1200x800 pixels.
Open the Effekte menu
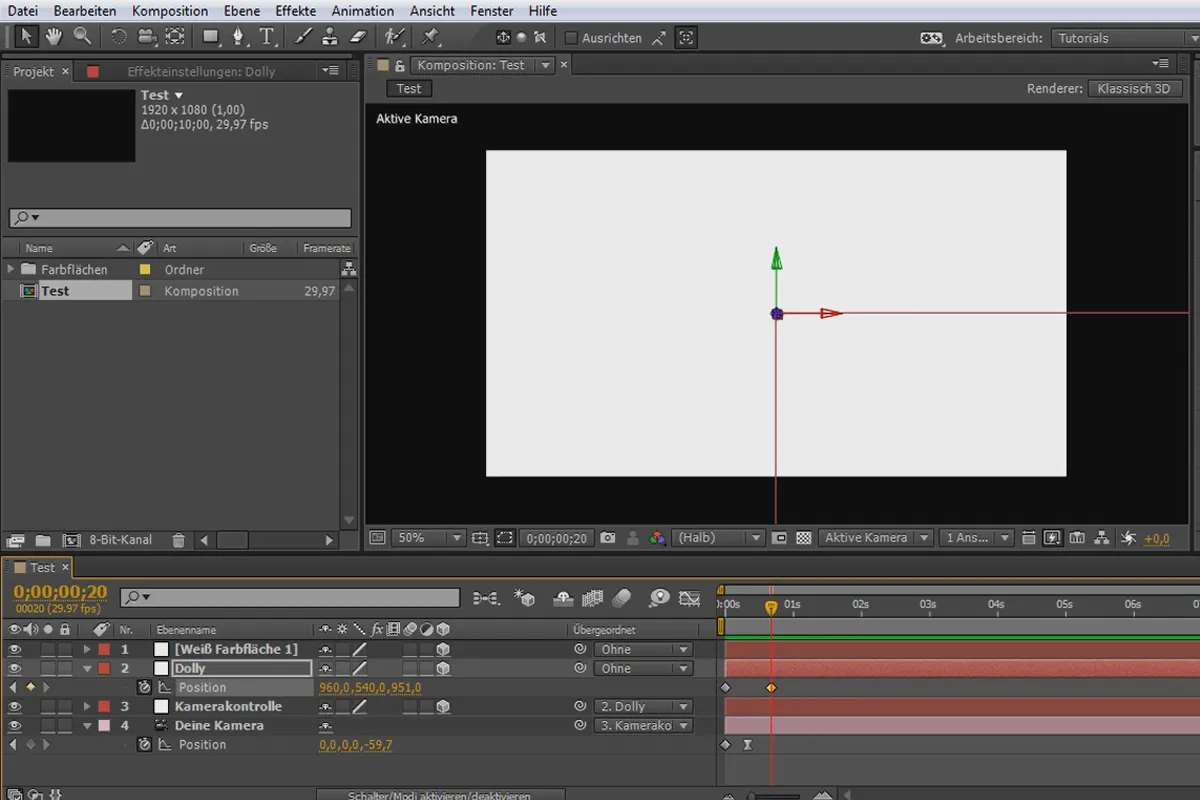click(295, 11)
